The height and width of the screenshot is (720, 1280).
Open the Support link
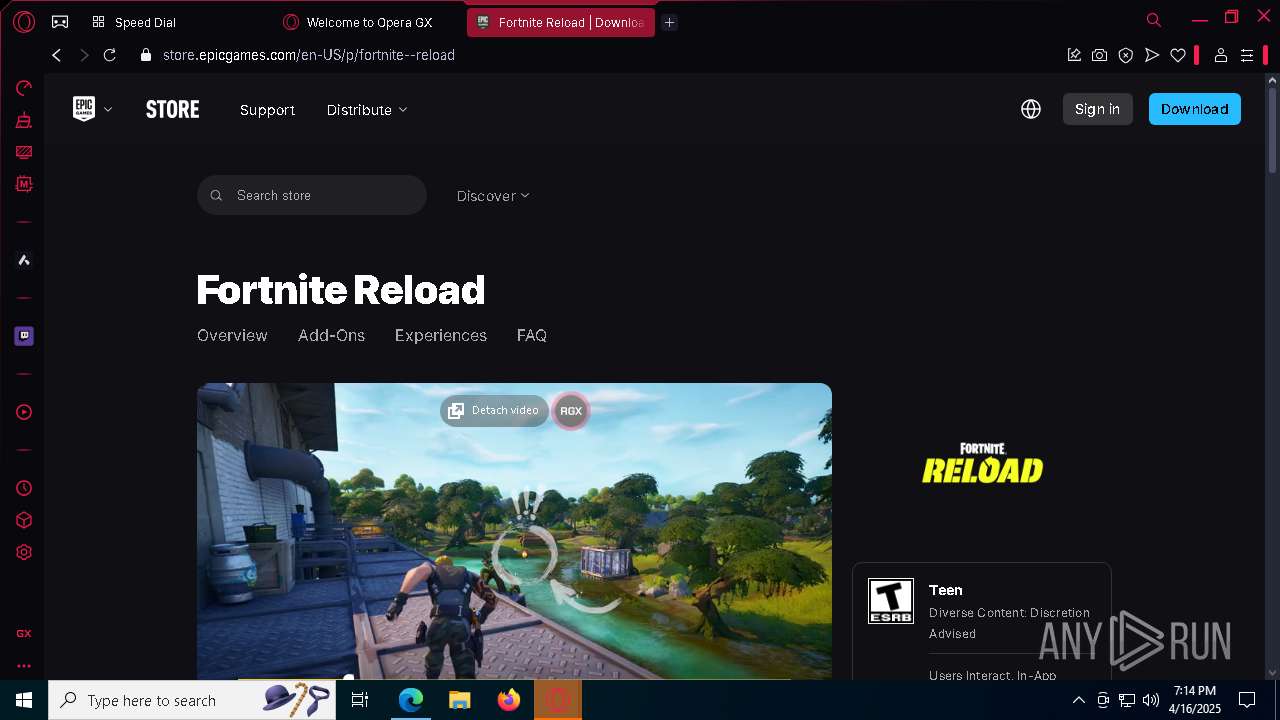tap(267, 110)
